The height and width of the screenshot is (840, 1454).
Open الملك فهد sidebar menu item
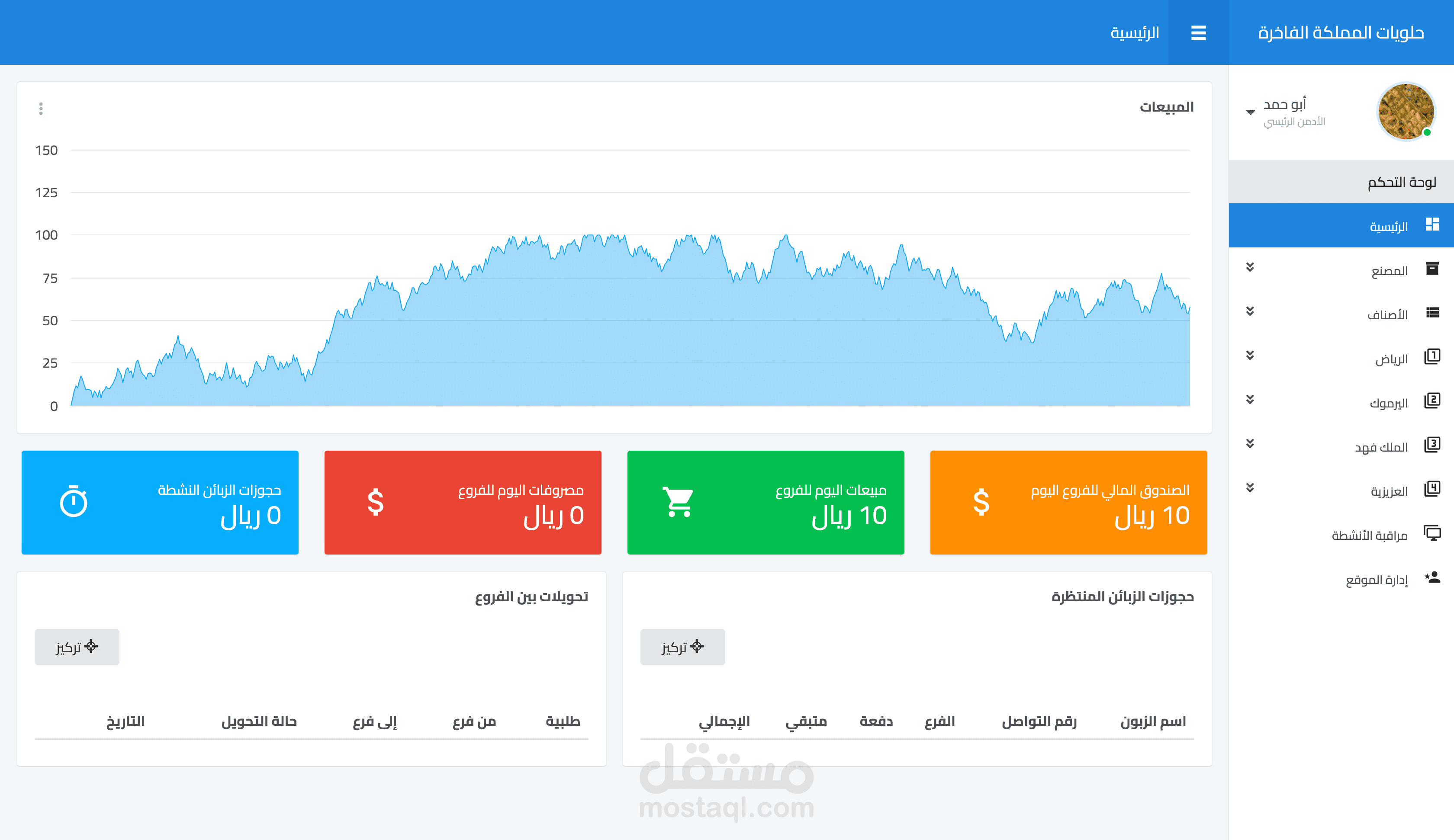point(1381,447)
